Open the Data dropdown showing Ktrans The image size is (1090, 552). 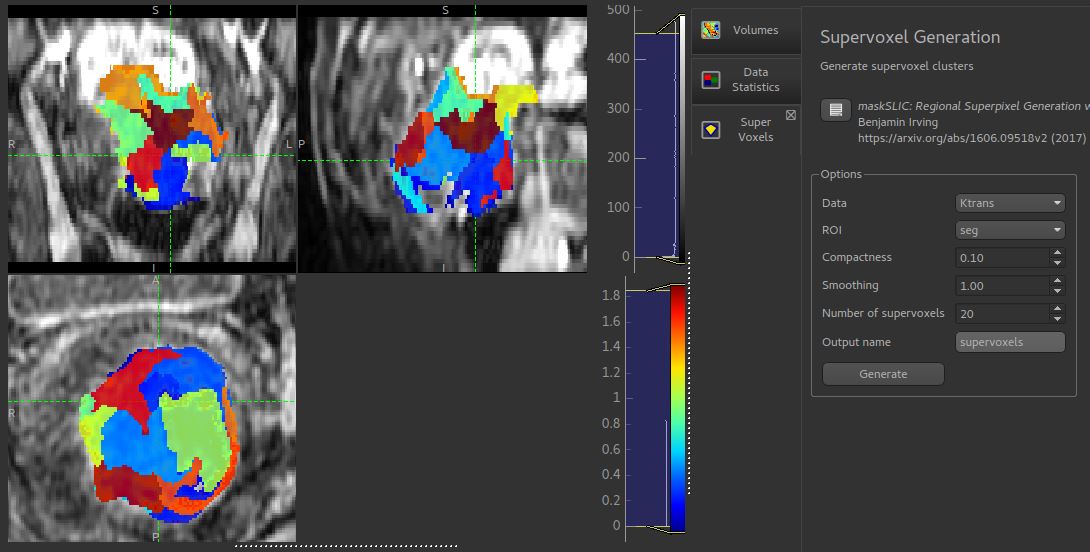point(1010,203)
